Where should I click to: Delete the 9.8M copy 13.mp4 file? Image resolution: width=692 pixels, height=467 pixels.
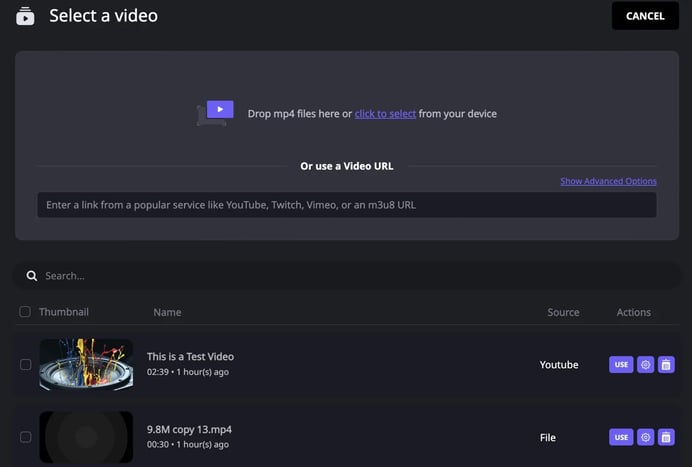(x=667, y=437)
